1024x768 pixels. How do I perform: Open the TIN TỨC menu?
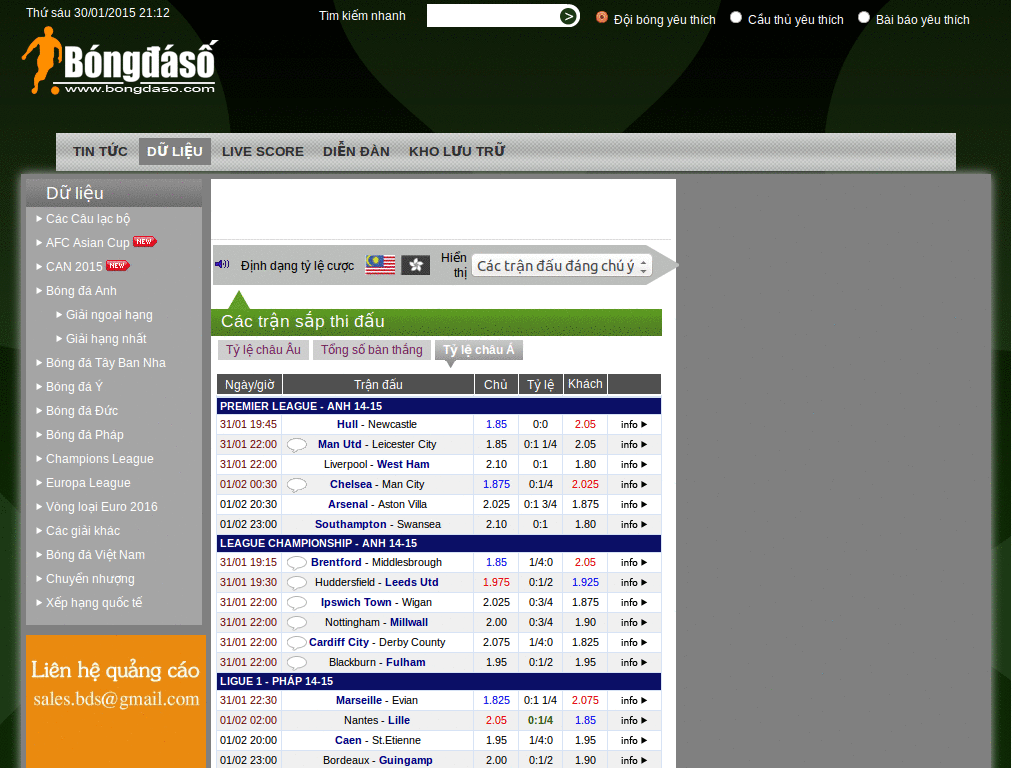[x=100, y=152]
